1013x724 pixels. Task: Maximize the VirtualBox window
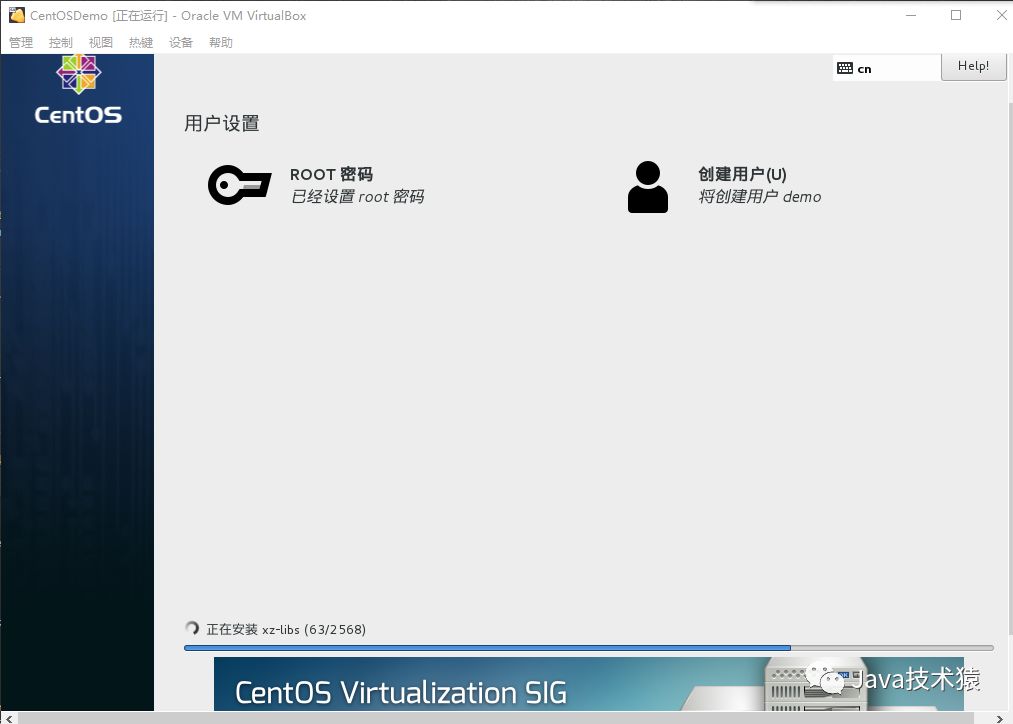coord(956,16)
